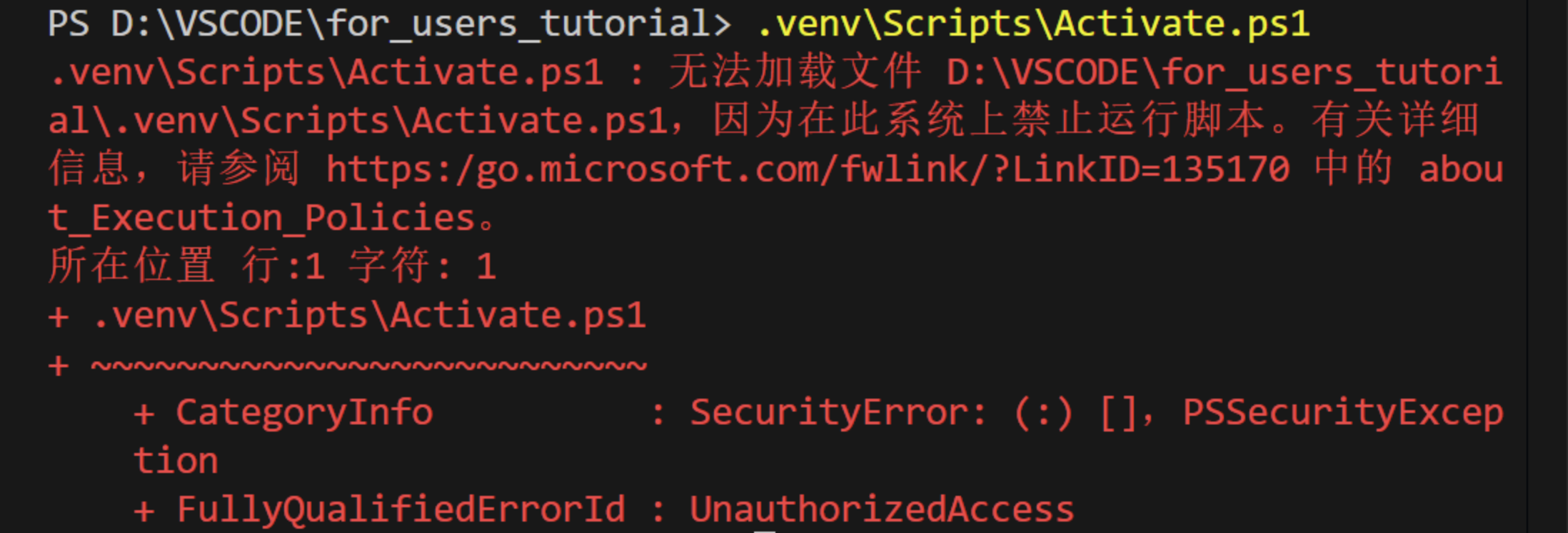Click the 所在位置 行:1 字符: 1 line
Image resolution: width=1568 pixels, height=533 pixels.
(271, 266)
